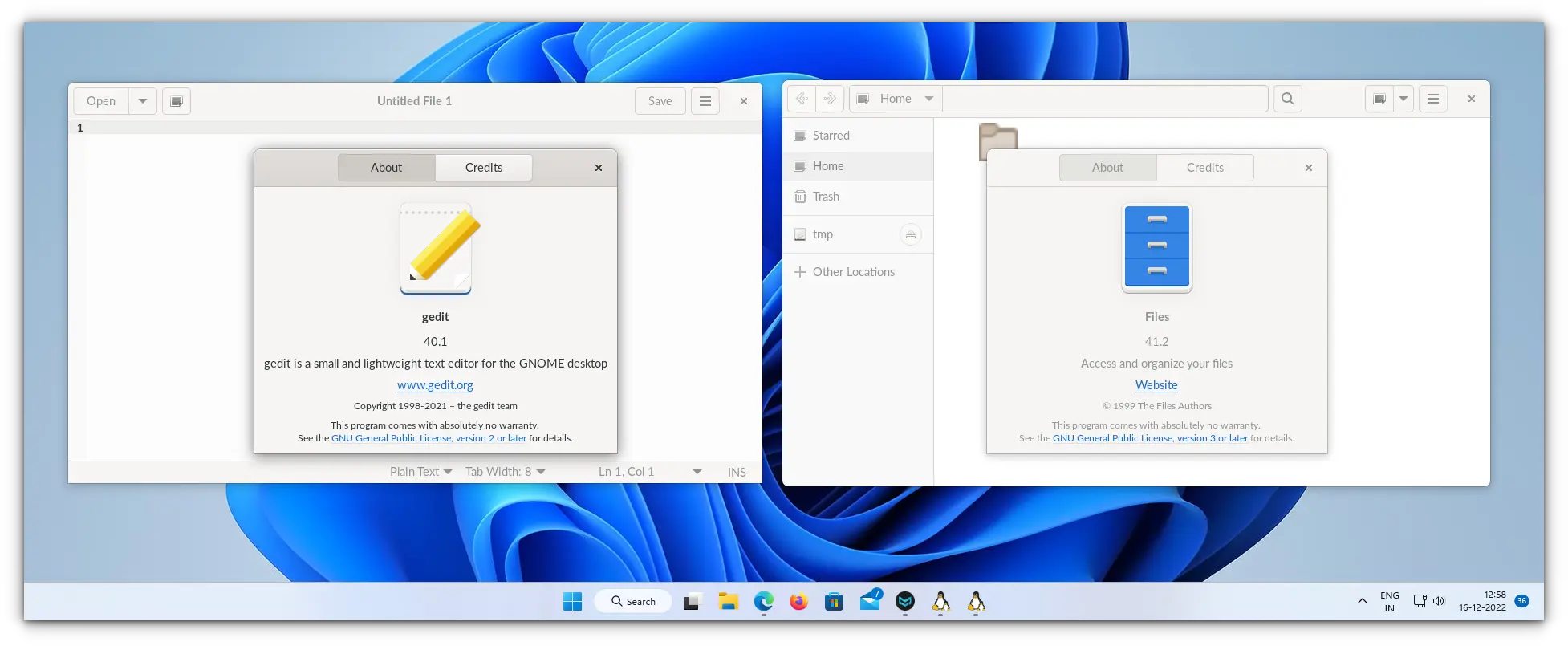Click the blue file cabinet Files logo
Screen dimensions: 1568x646
(1157, 247)
